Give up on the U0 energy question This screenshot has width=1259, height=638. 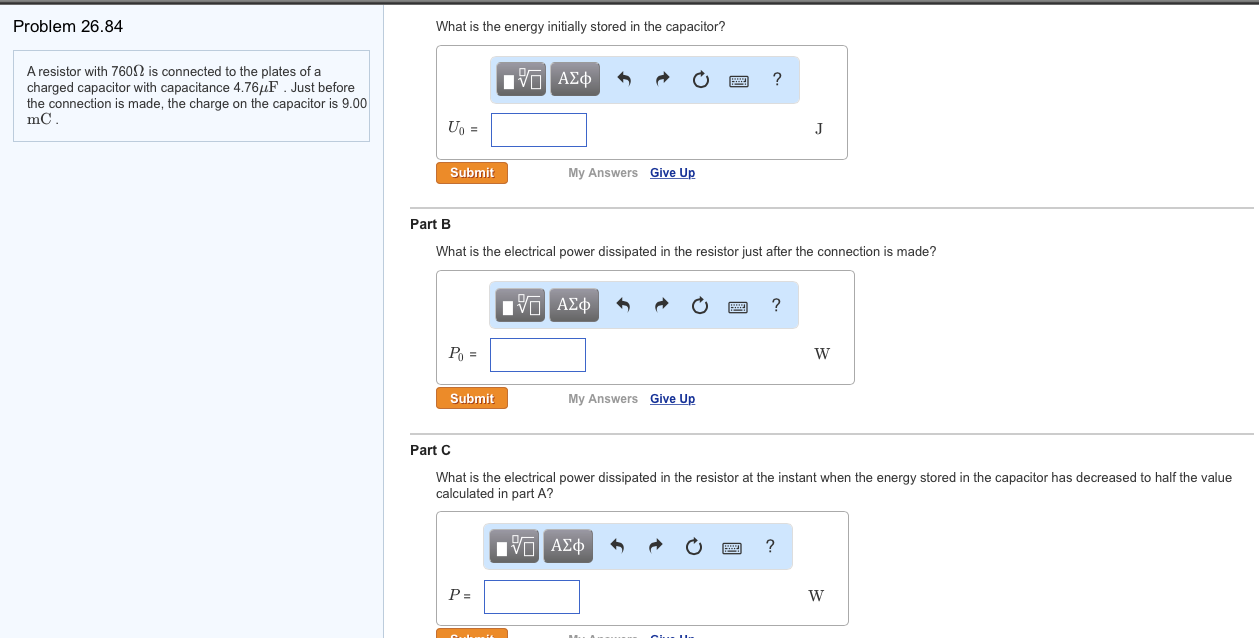tap(672, 173)
